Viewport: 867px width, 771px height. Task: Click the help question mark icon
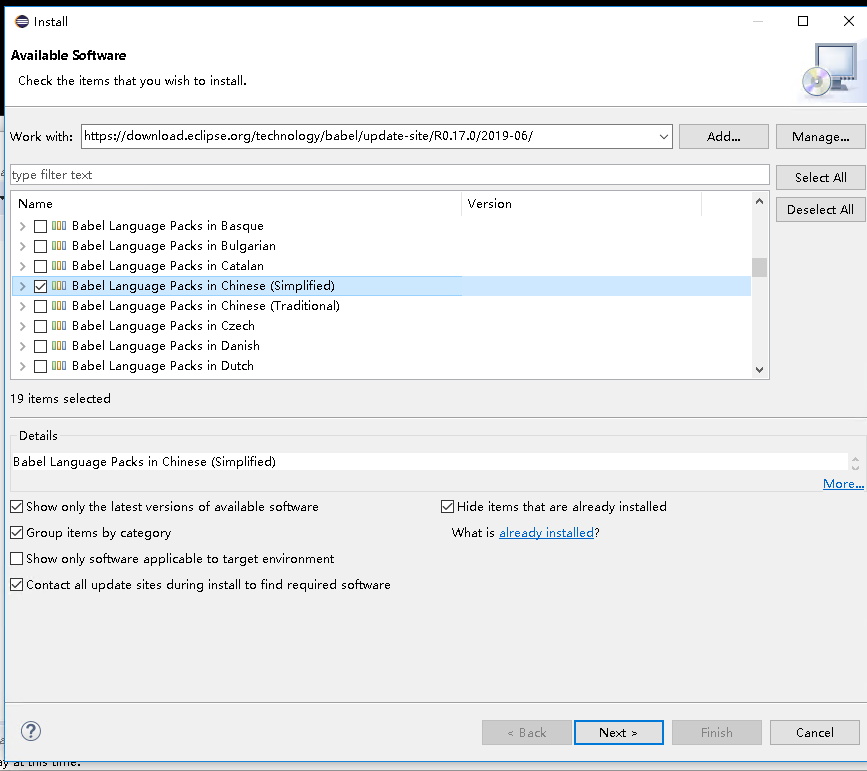[x=31, y=731]
